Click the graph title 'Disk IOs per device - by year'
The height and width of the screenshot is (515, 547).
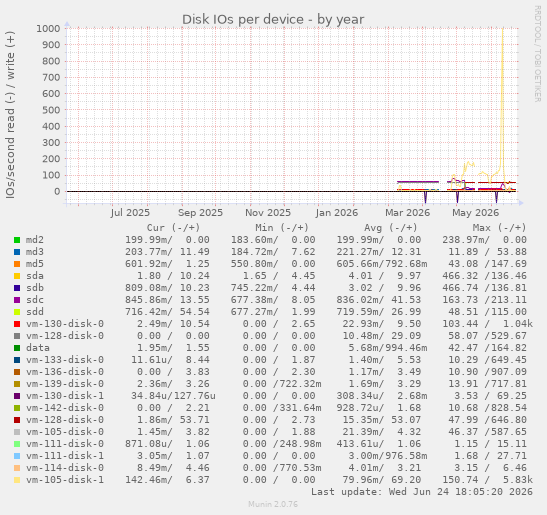[x=273, y=19]
